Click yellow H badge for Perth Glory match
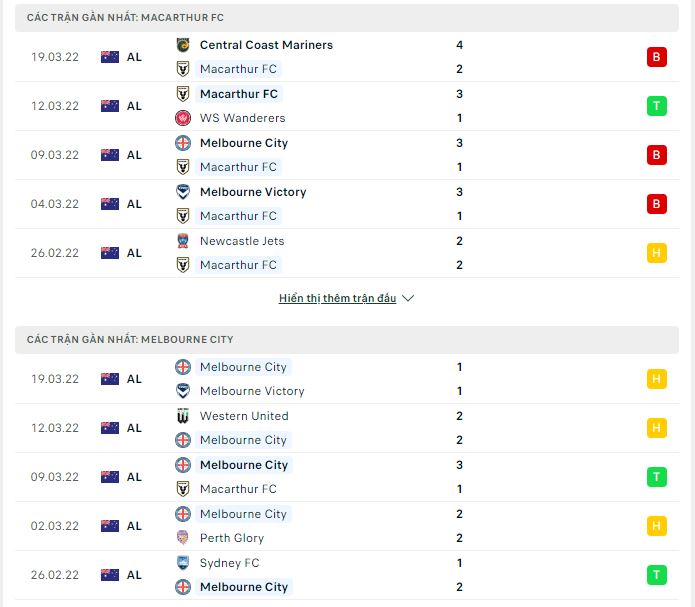The height and width of the screenshot is (607, 695). pyautogui.click(x=656, y=526)
